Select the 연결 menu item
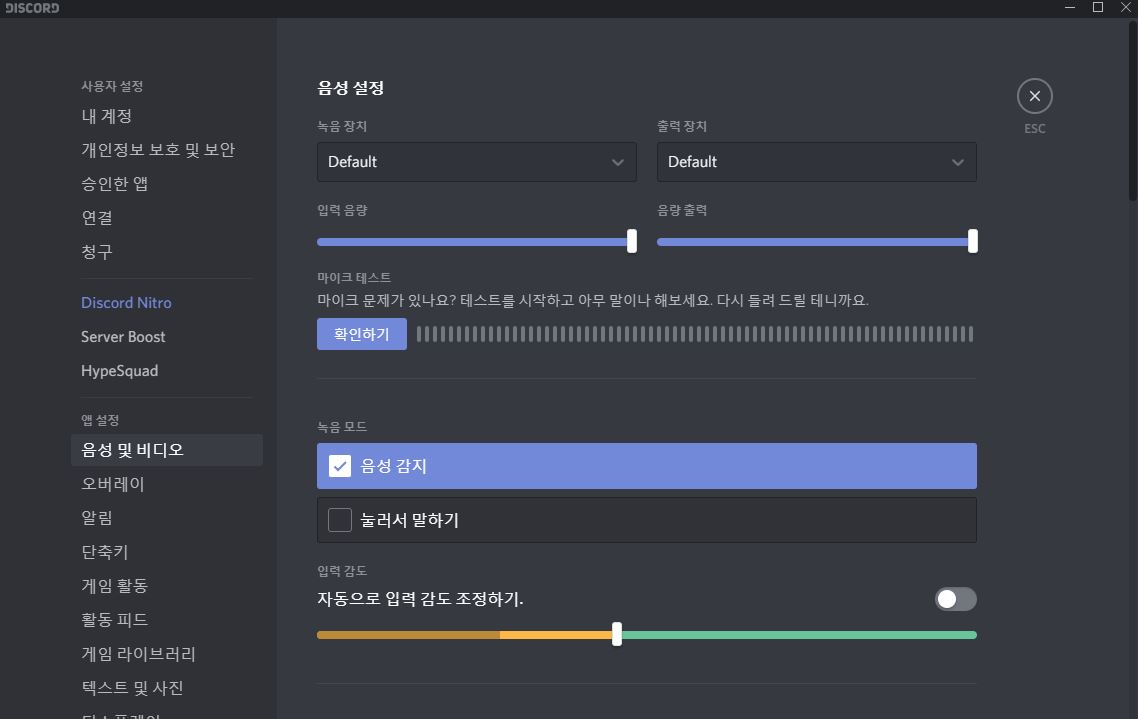This screenshot has width=1138, height=719. 97,218
